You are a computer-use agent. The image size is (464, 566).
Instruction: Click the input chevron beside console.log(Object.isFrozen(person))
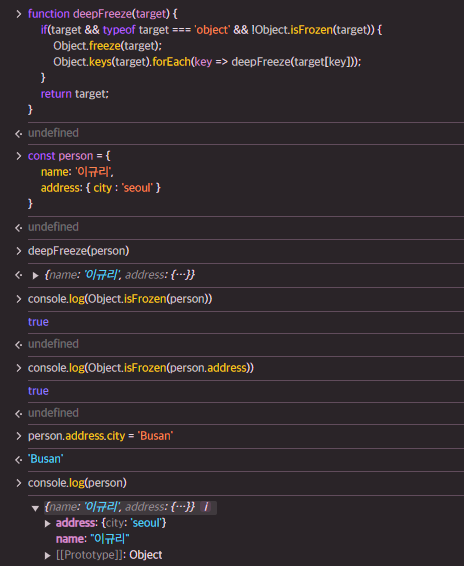tap(18, 299)
